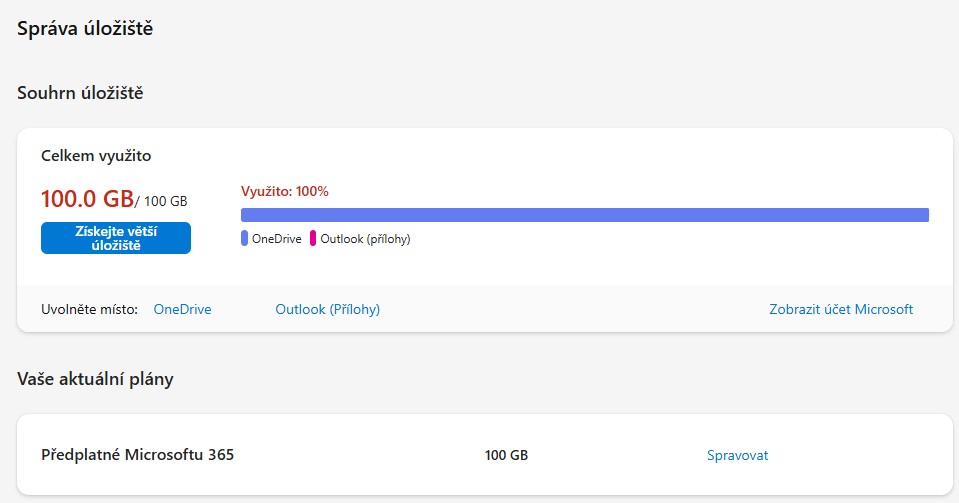
Task: Open the 'Outlook (Přílohy)' free-up-space link
Action: point(327,310)
